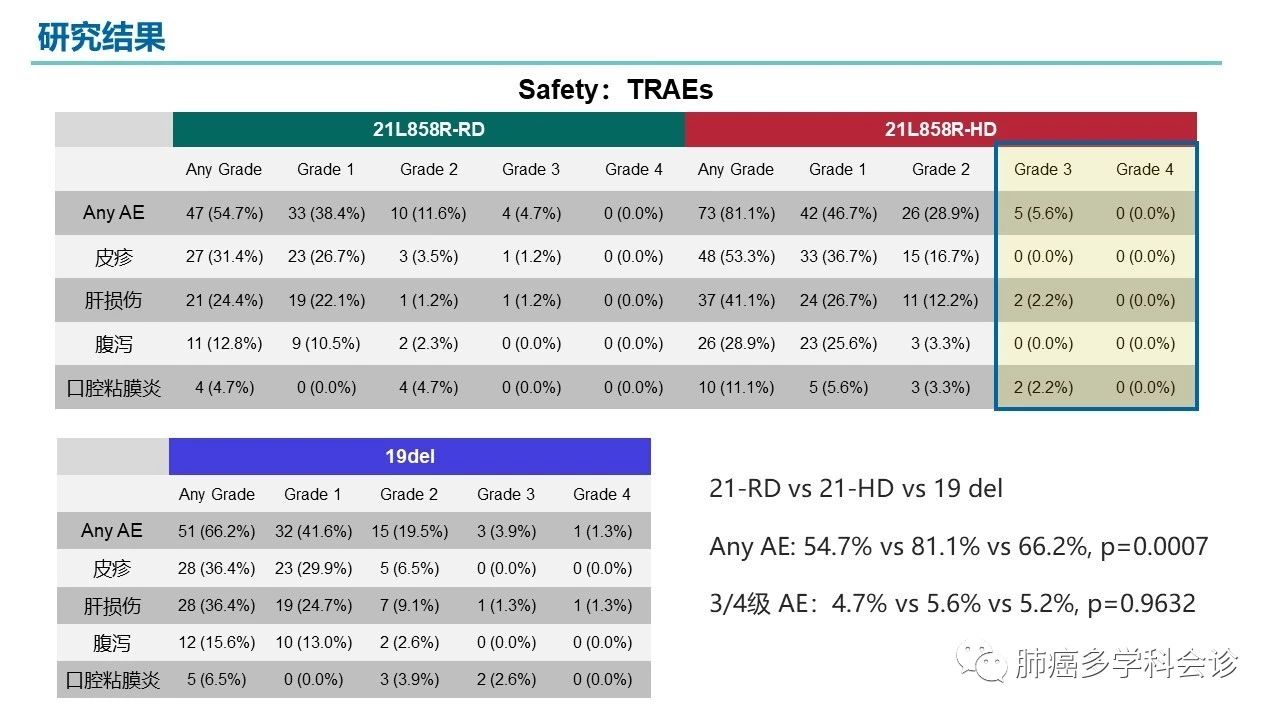Click the 肺癌多学科会诊 watermark text

tap(1127, 662)
